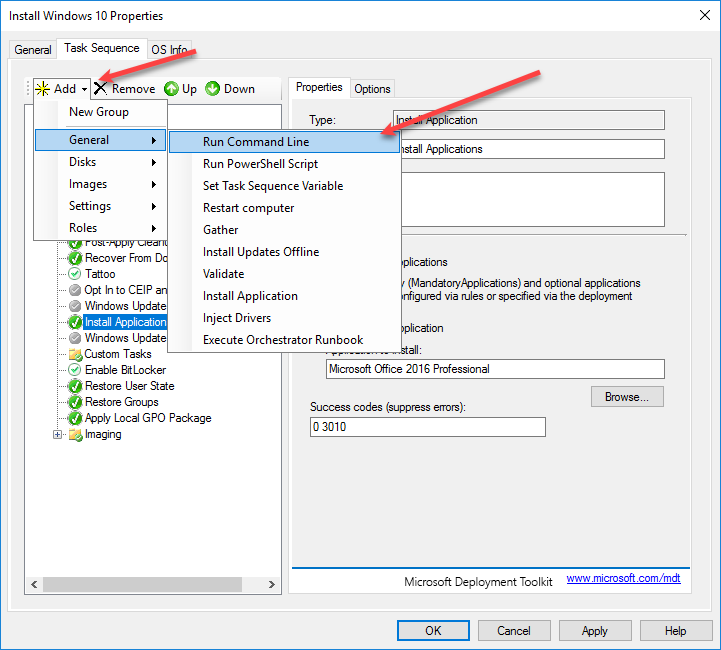Viewport: 721px width, 650px height.
Task: Open the Add dropdown arrow
Action: point(85,89)
